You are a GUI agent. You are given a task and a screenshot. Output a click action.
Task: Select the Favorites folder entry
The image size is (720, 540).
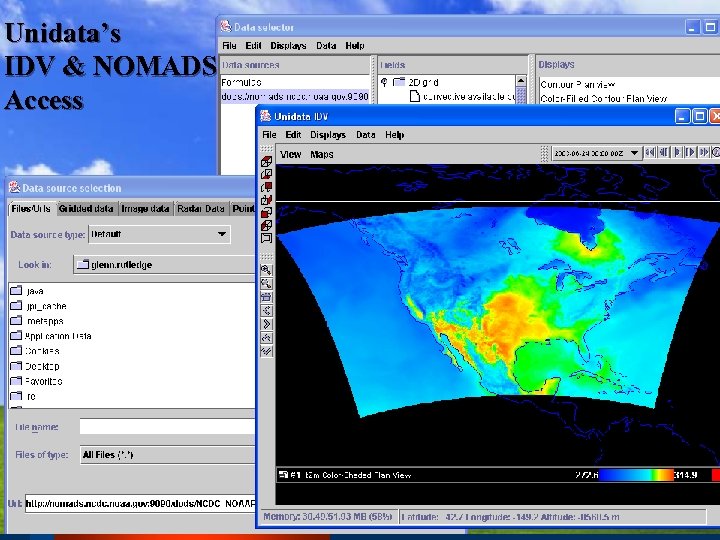(44, 381)
